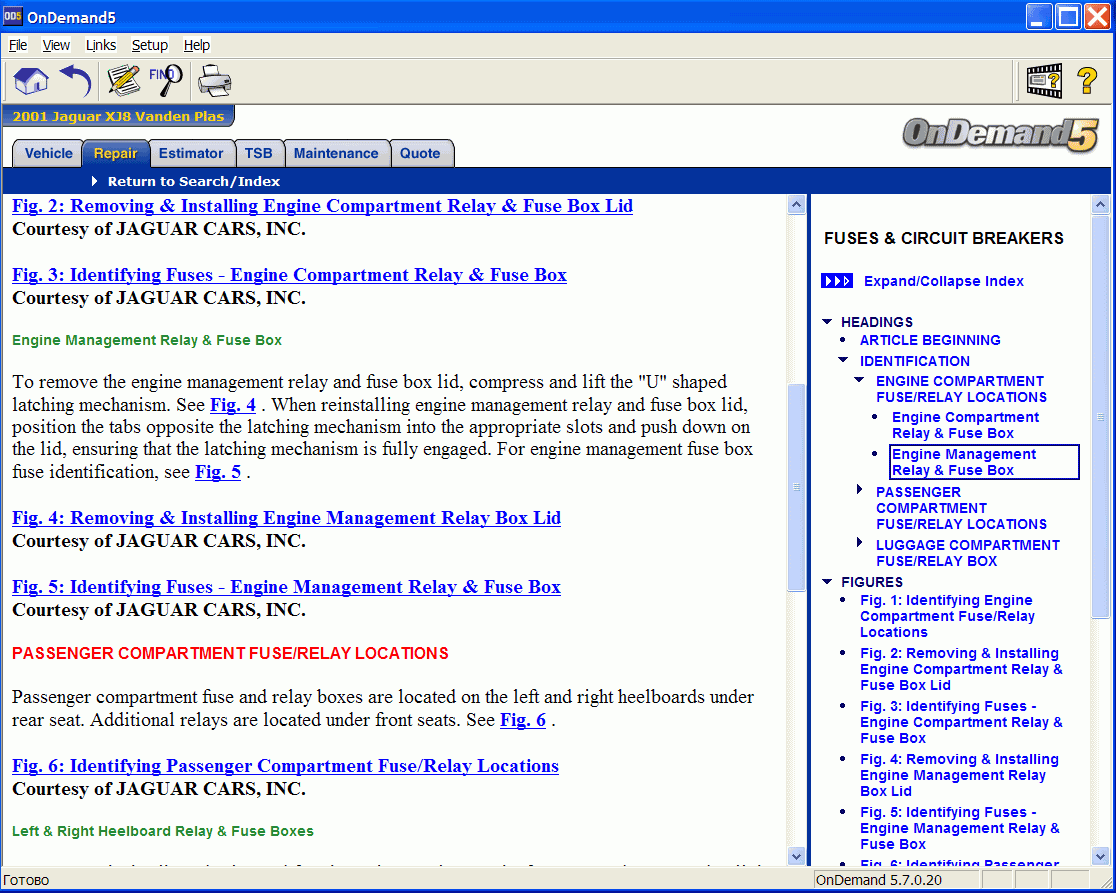The width and height of the screenshot is (1116, 893).
Task: Open the Setup menu
Action: [x=149, y=46]
